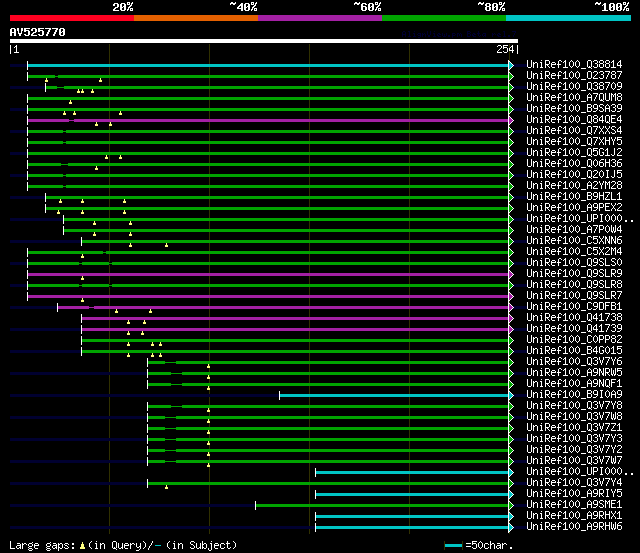This screenshot has width=640, height=553.
Task: Click the cyan 50char scale bar icon
Action: [x=453, y=545]
